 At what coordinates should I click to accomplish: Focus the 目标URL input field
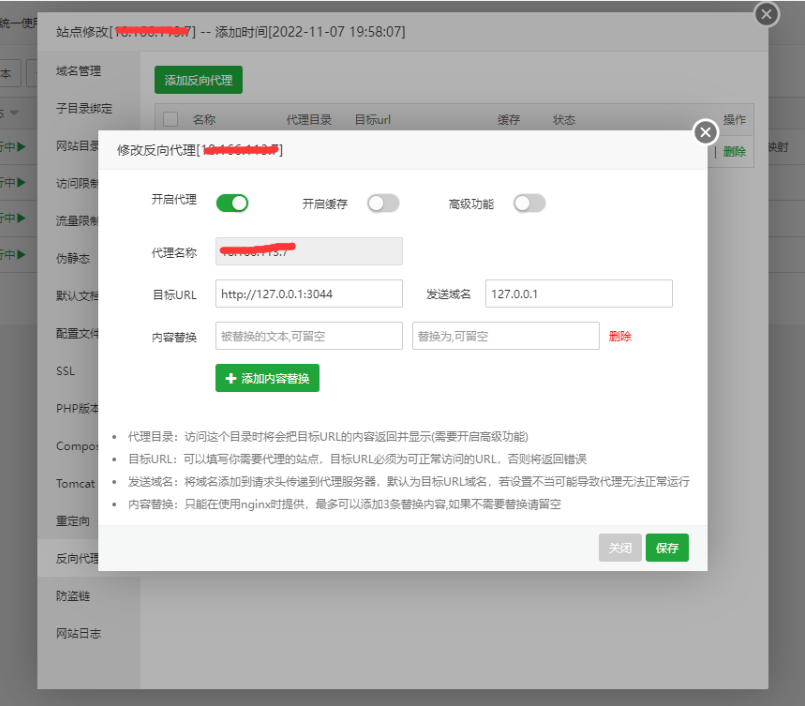[x=309, y=293]
